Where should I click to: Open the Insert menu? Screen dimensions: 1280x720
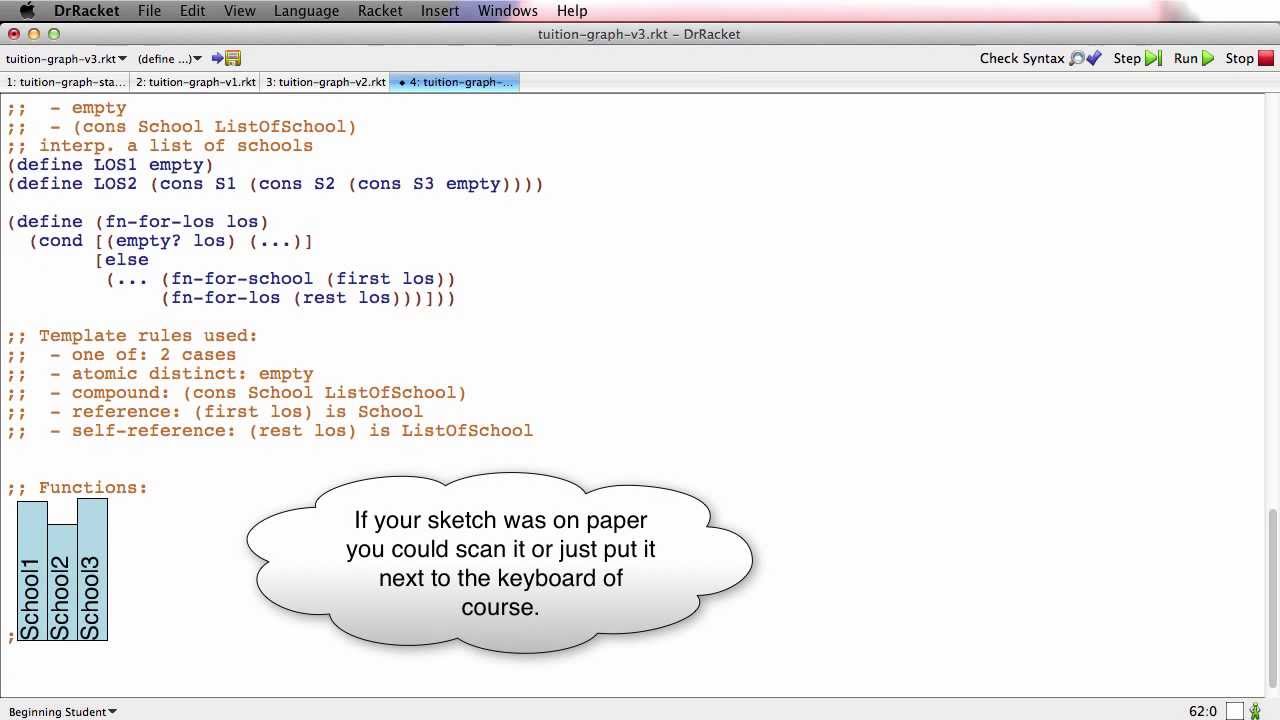tap(440, 11)
